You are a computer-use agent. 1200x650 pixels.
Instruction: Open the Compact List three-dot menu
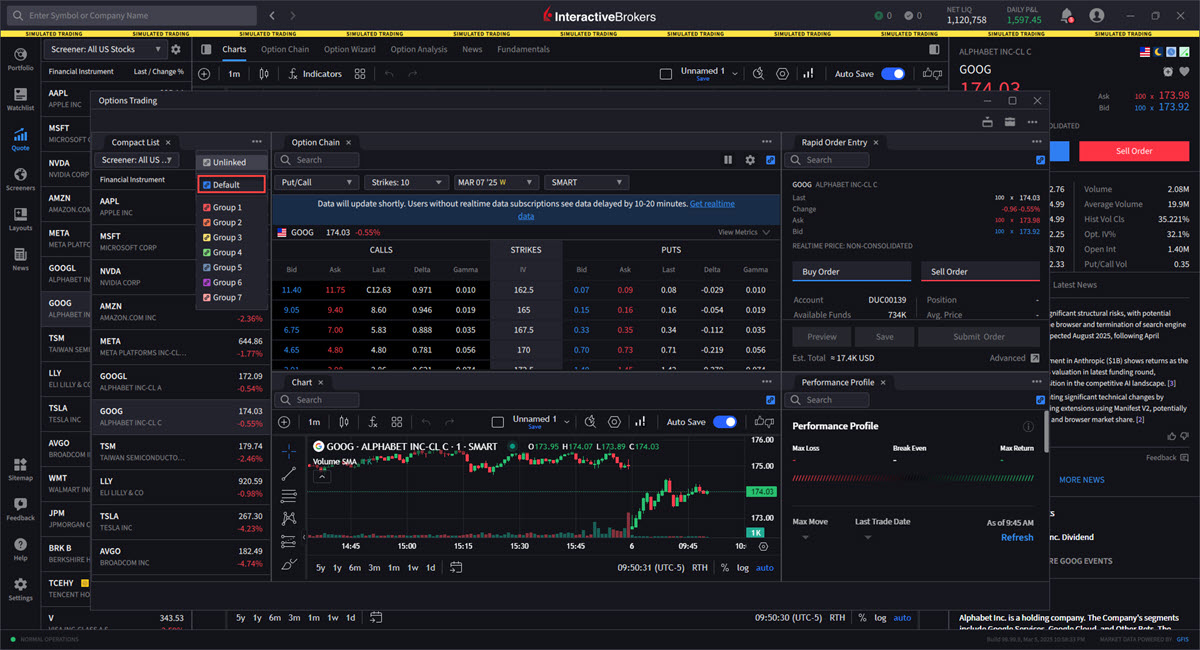257,142
